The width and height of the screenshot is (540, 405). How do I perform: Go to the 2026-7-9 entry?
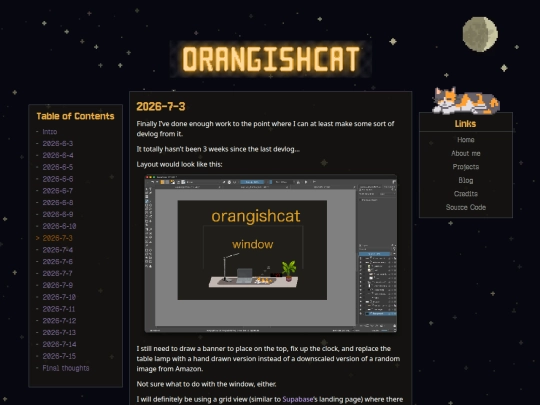pos(58,285)
